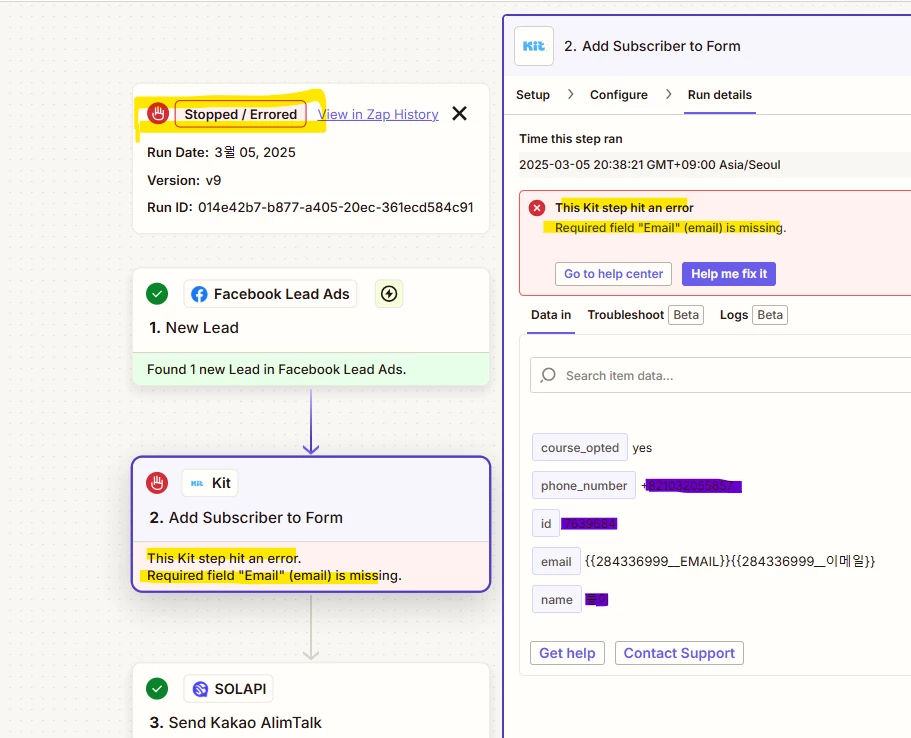This screenshot has height=738, width=911.
Task: Click the chevron between Setup and Configure
Action: tap(570, 94)
